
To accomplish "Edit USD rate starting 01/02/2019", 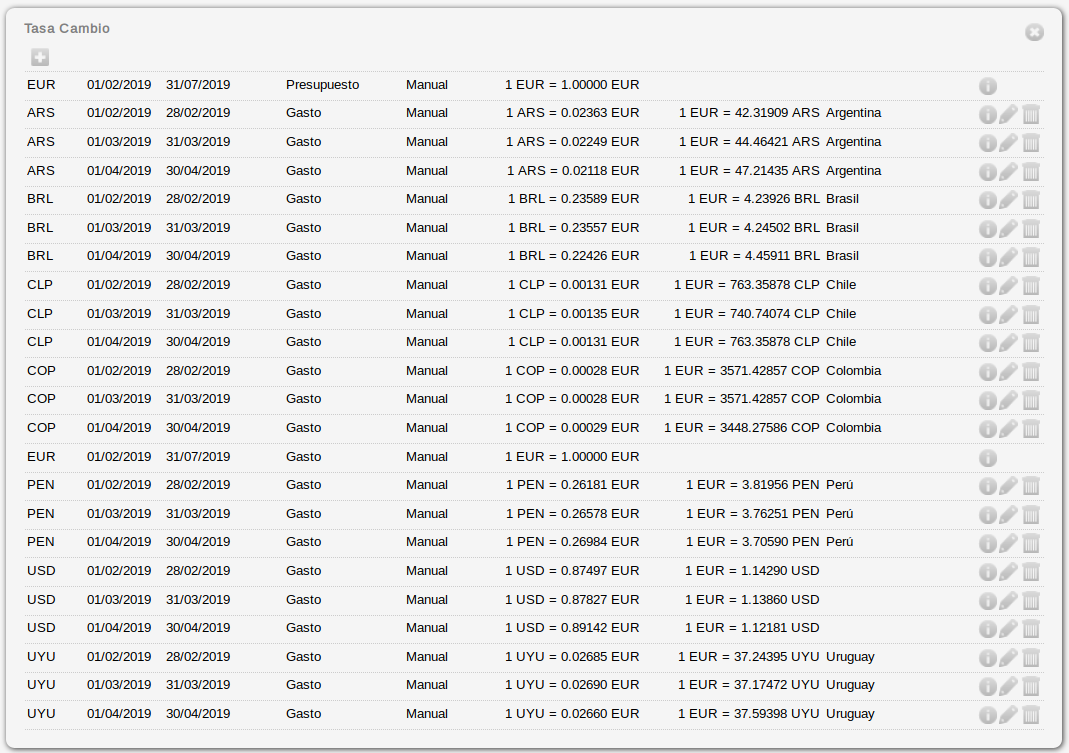I will click(x=1008, y=572).
